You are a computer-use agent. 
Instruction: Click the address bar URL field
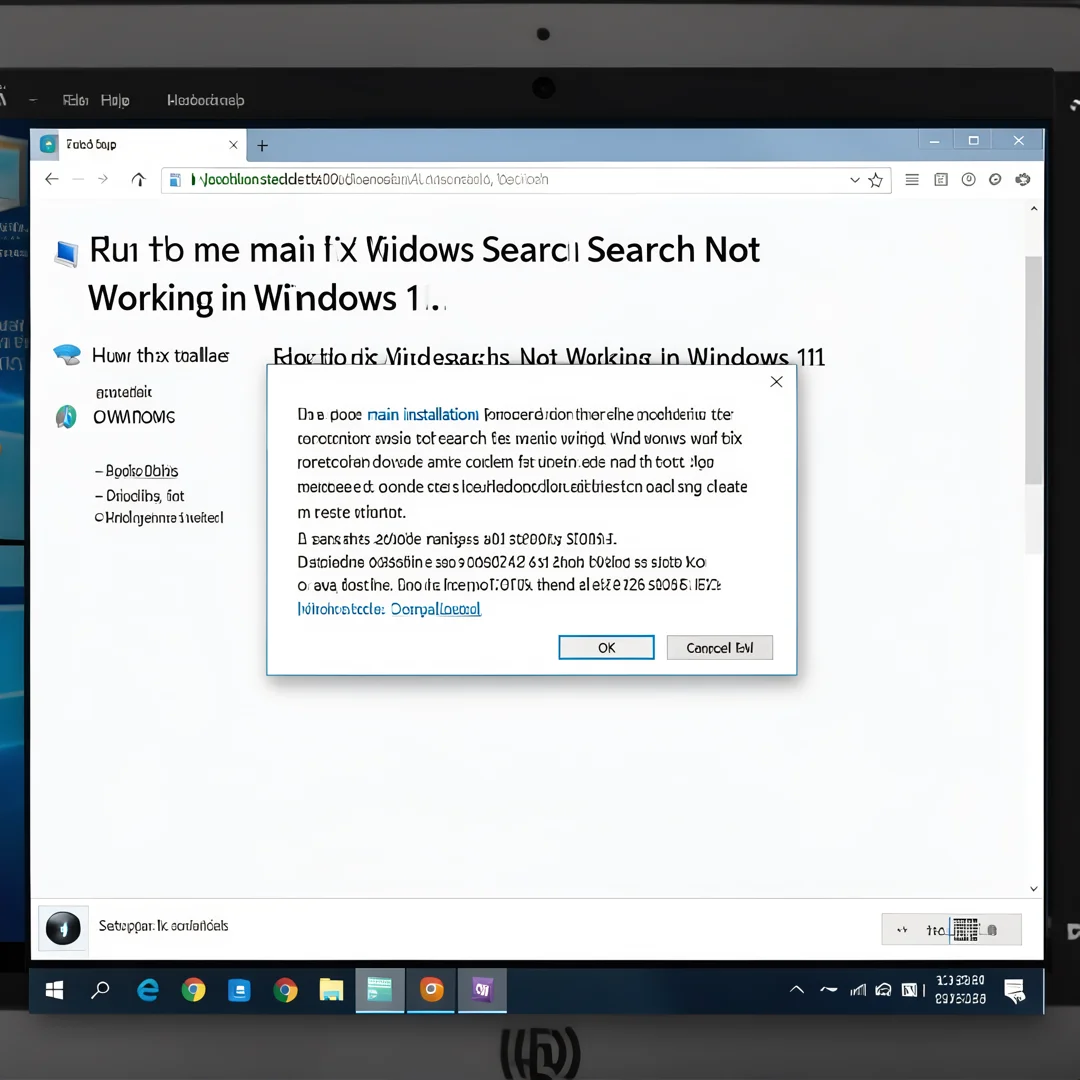coord(526,180)
